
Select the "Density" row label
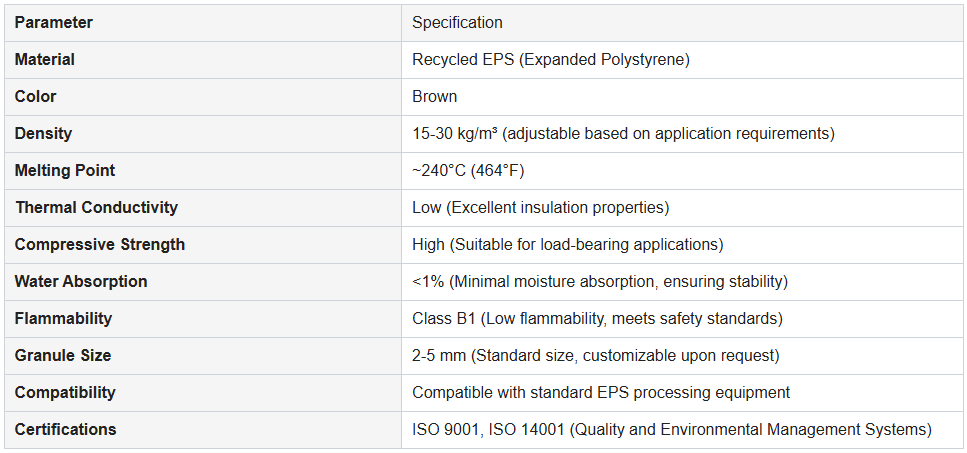tap(43, 133)
